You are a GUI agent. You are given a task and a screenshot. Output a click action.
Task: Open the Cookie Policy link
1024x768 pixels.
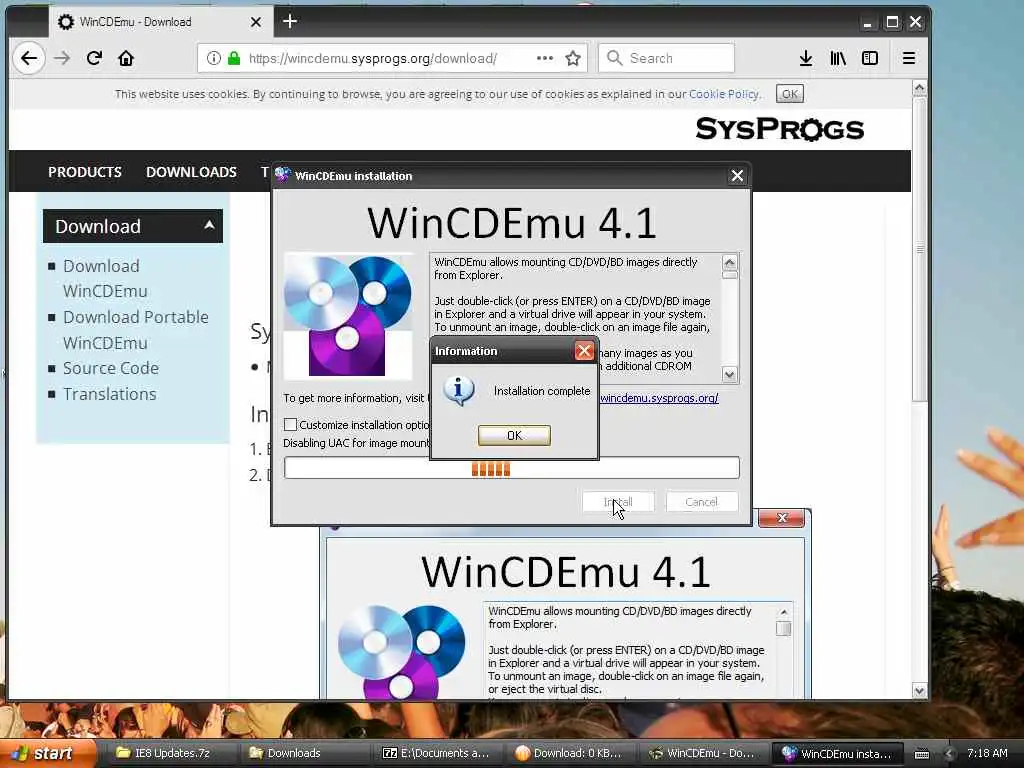(724, 94)
